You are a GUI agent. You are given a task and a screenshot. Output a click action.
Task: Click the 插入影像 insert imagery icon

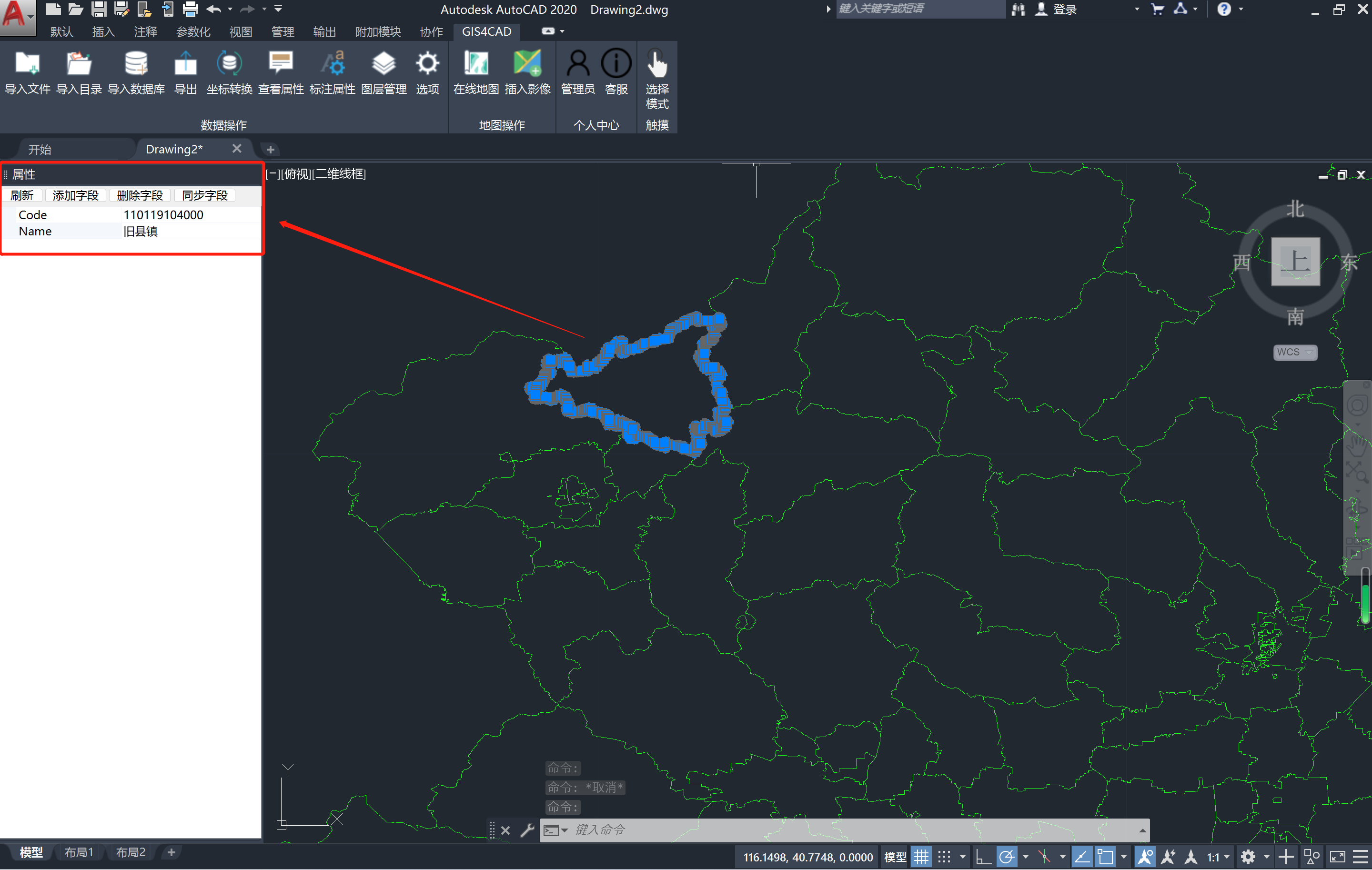tap(527, 64)
